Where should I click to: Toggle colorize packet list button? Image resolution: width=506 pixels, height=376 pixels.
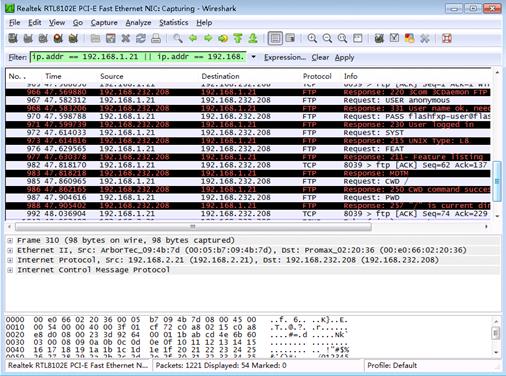click(x=275, y=38)
